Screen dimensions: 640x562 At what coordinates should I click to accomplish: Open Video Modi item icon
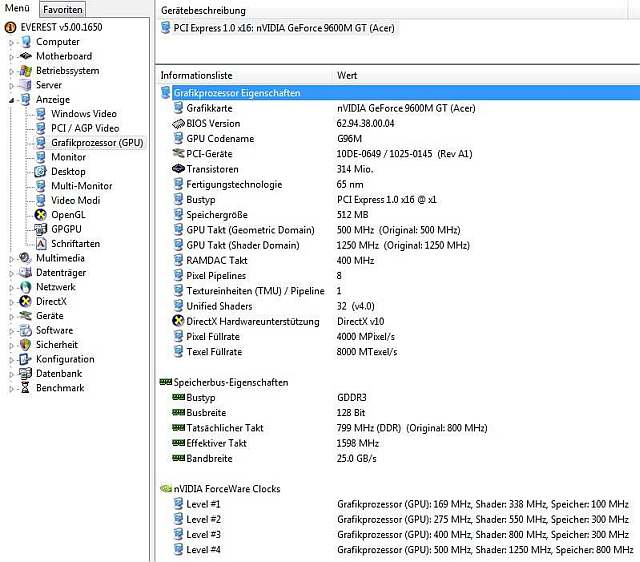[x=40, y=200]
